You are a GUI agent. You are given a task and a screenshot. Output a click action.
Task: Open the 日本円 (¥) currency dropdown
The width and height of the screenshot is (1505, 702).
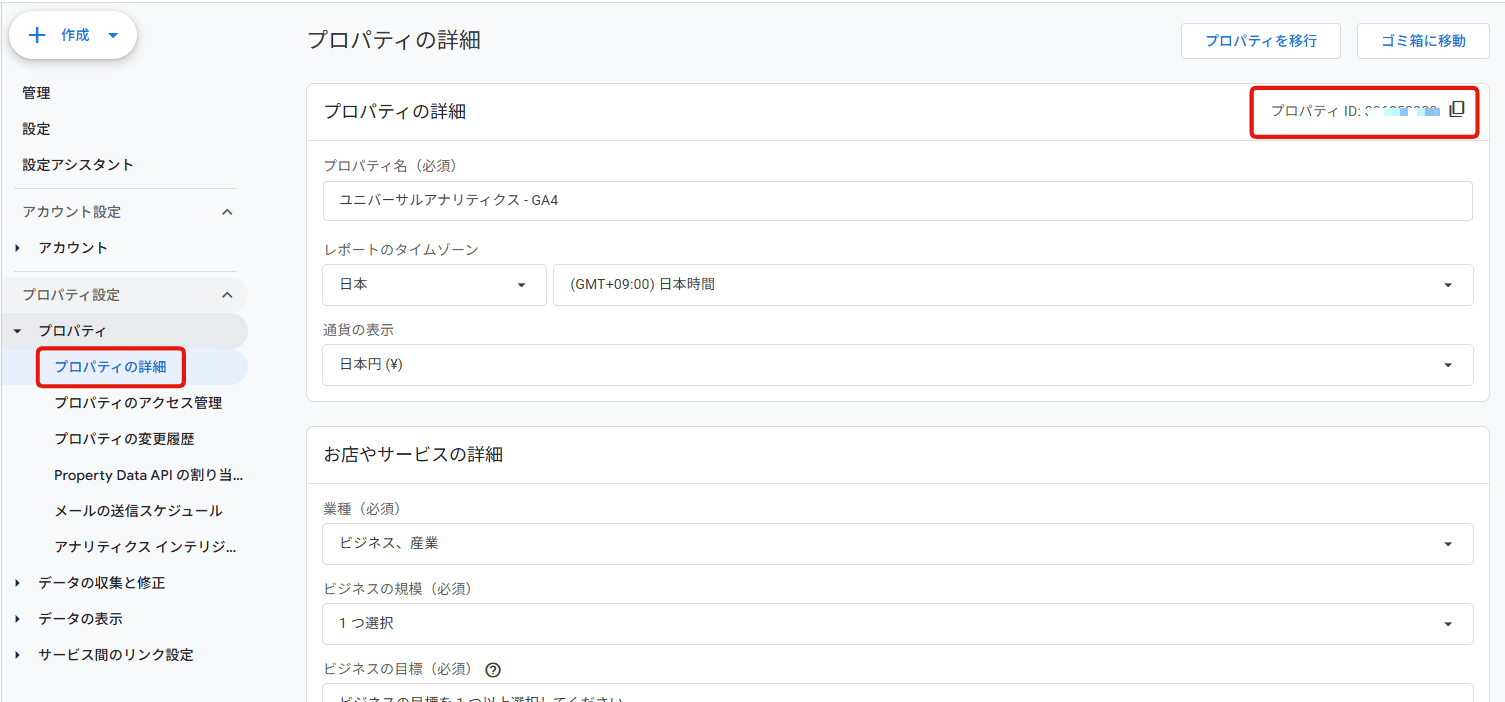(897, 365)
